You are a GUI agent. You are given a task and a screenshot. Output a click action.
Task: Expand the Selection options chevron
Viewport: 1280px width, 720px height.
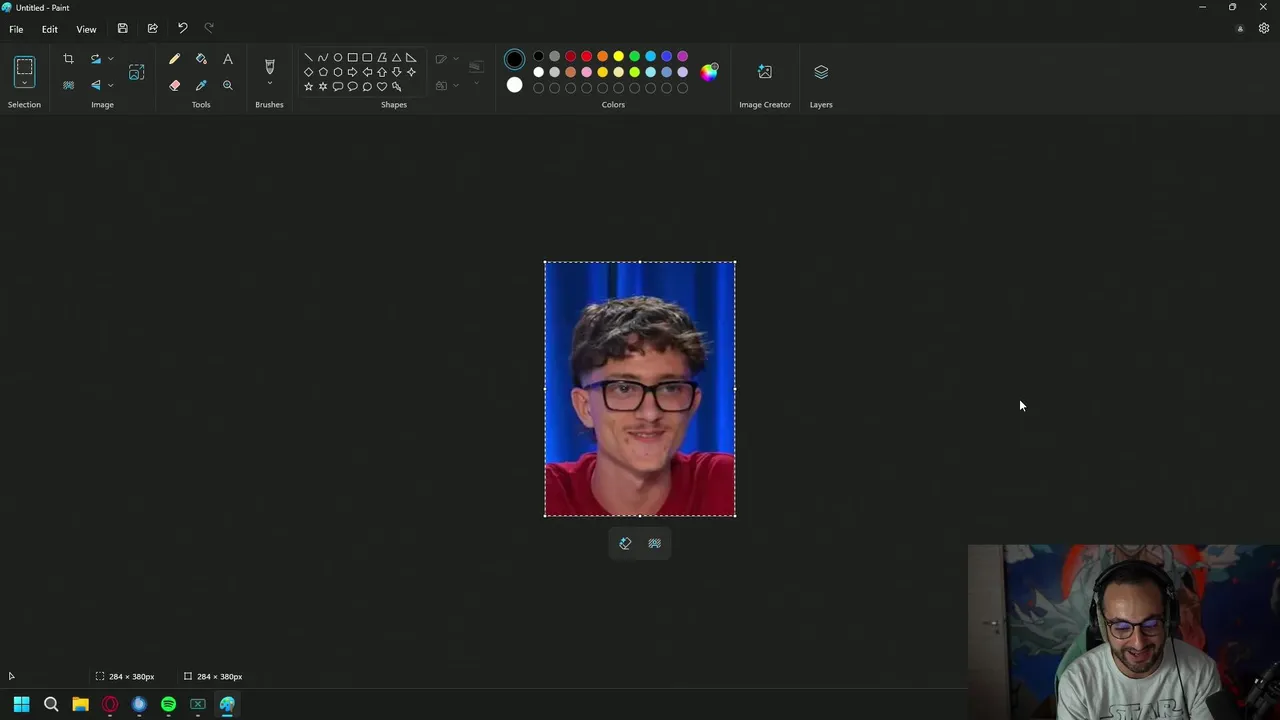tap(24, 83)
